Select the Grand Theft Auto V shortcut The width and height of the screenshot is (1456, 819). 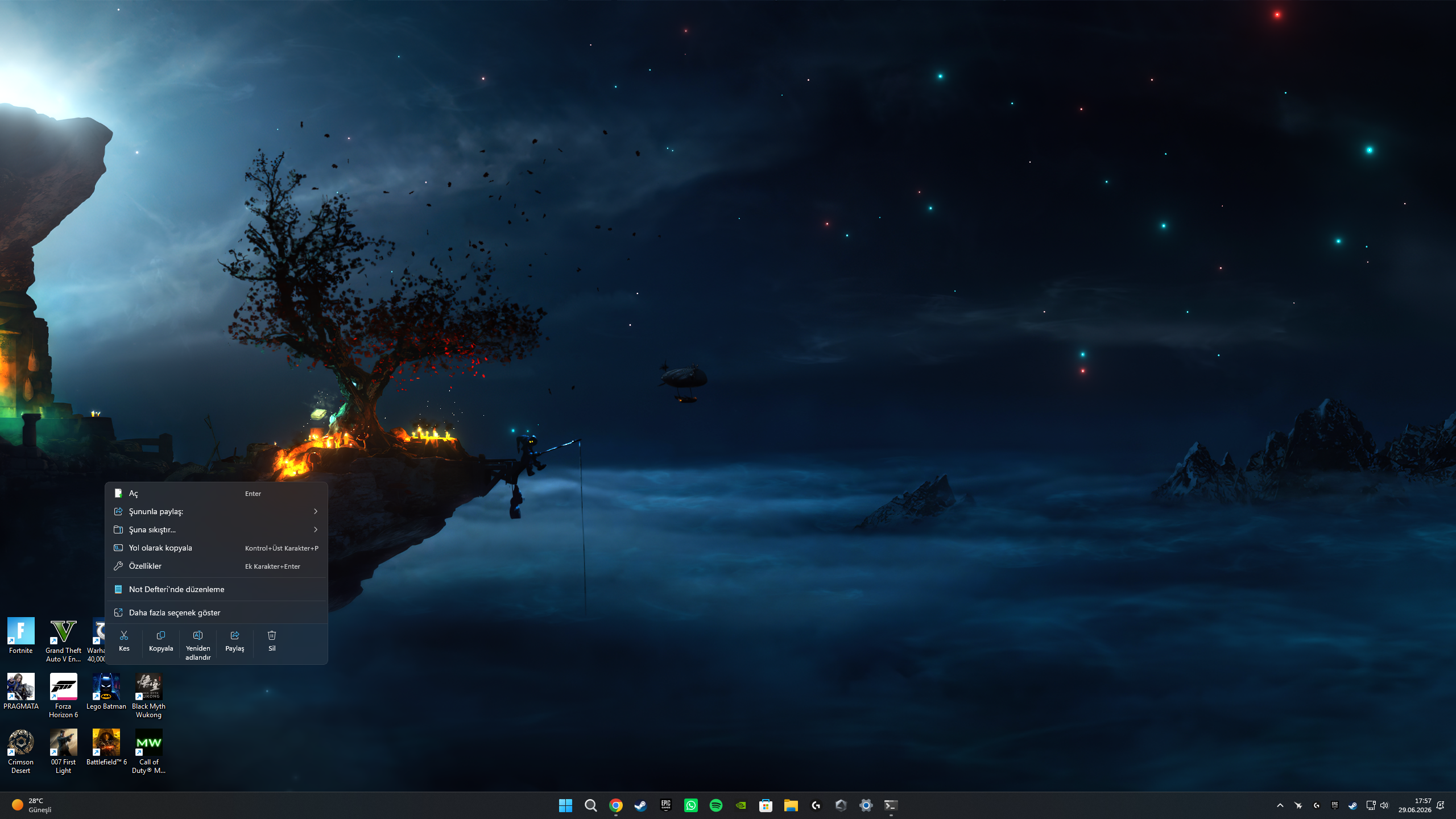click(63, 640)
